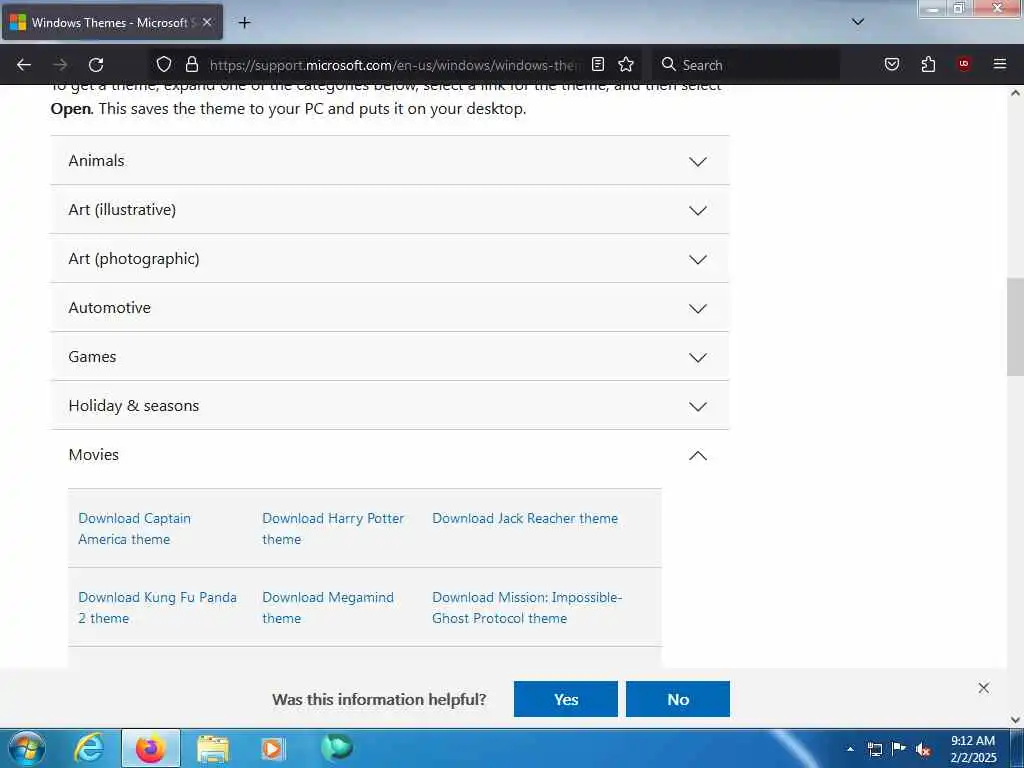The width and height of the screenshot is (1024, 768).
Task: Expand the Animals category
Action: [x=390, y=161]
